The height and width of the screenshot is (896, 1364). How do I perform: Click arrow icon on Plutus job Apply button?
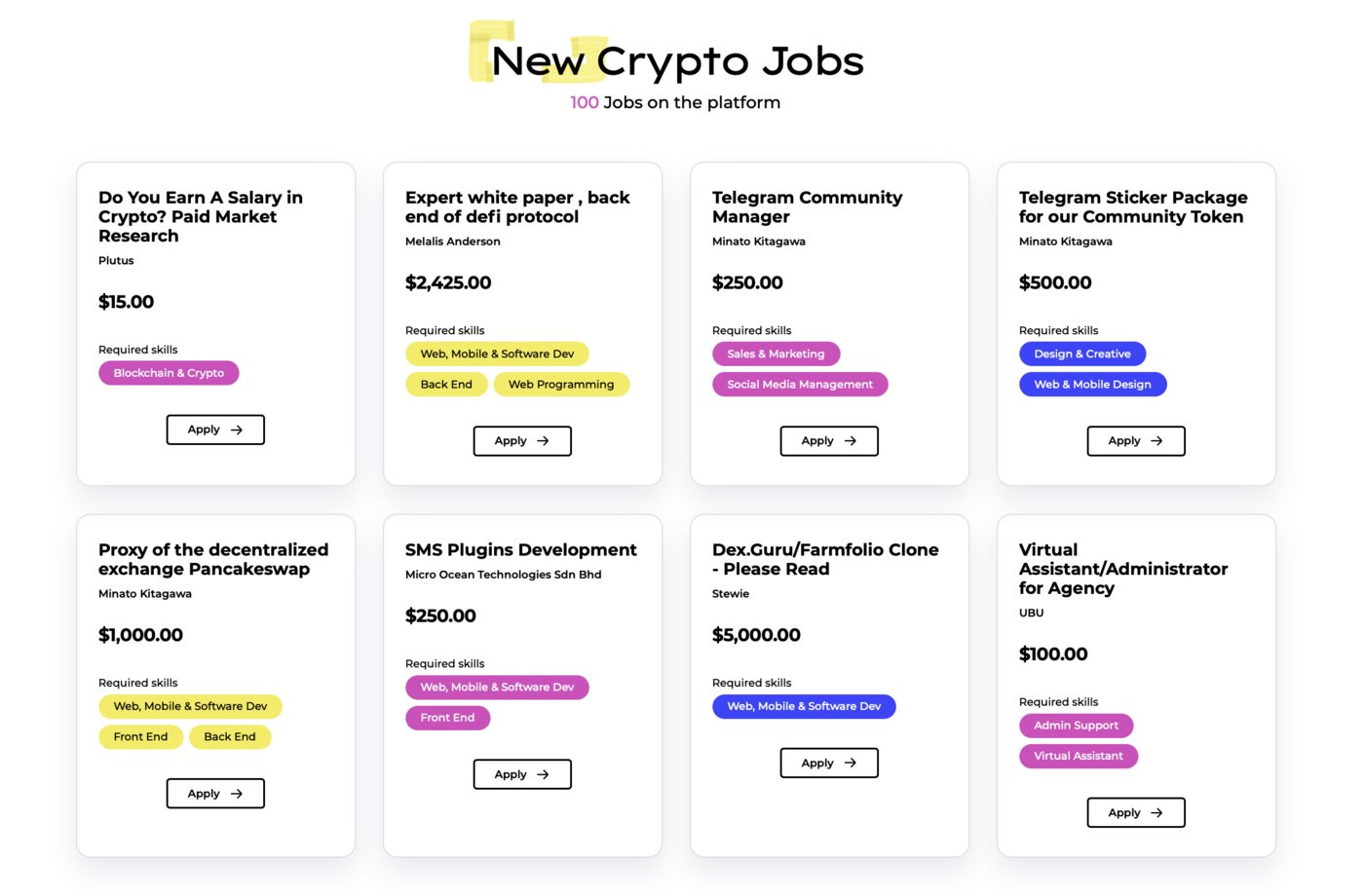(236, 429)
